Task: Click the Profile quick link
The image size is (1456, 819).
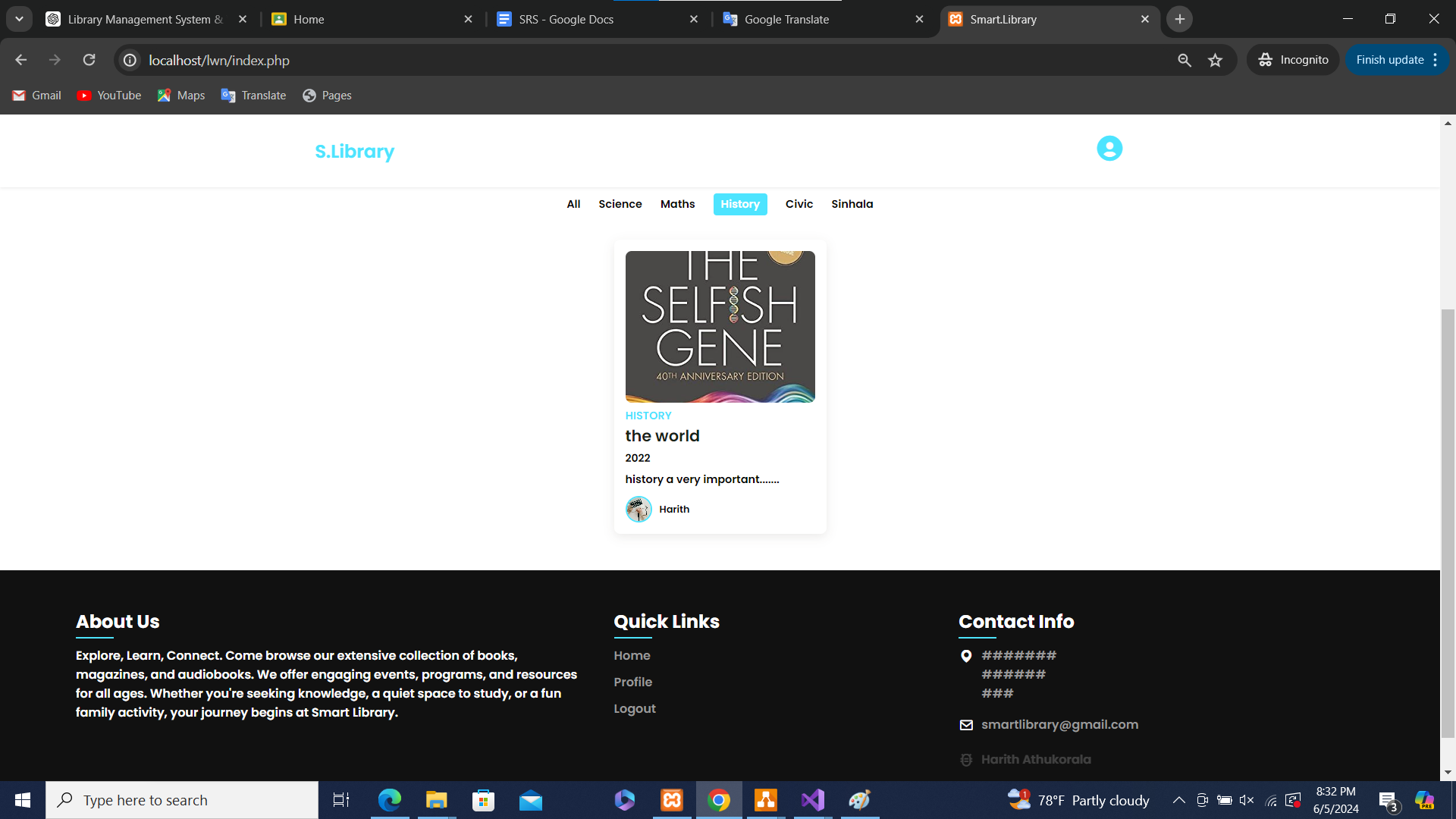Action: pos(632,682)
